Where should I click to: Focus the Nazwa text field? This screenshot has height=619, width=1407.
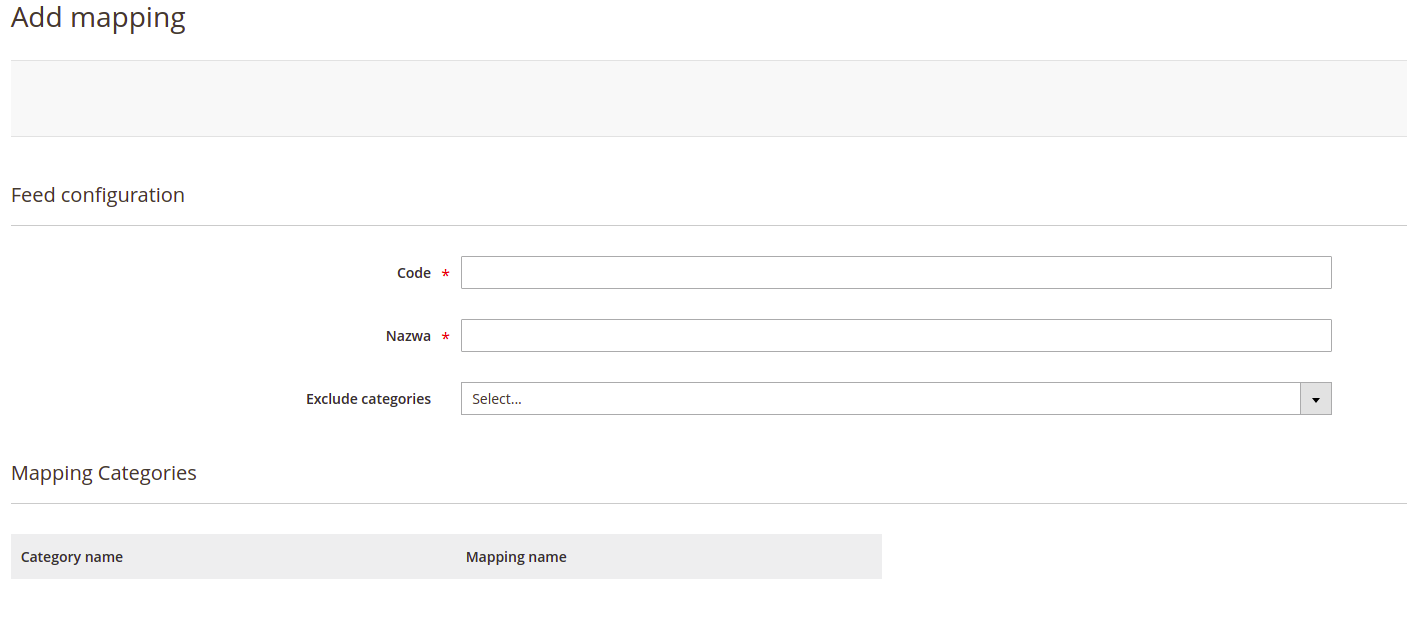click(x=896, y=336)
